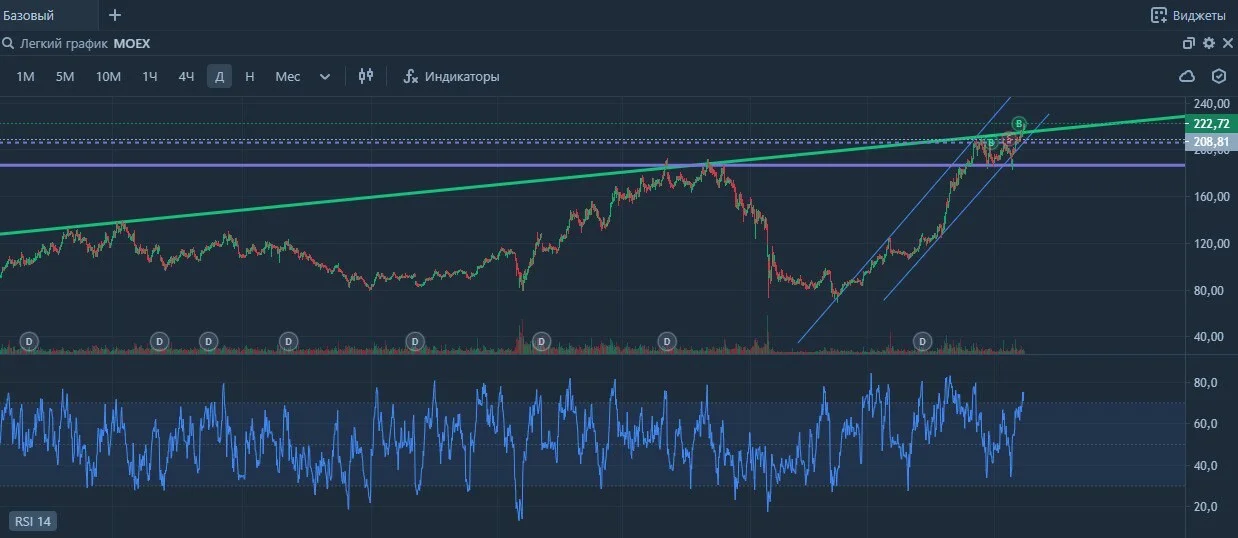Image resolution: width=1238 pixels, height=538 pixels.
Task: Choose the Мес monthly timeframe
Action: point(288,76)
